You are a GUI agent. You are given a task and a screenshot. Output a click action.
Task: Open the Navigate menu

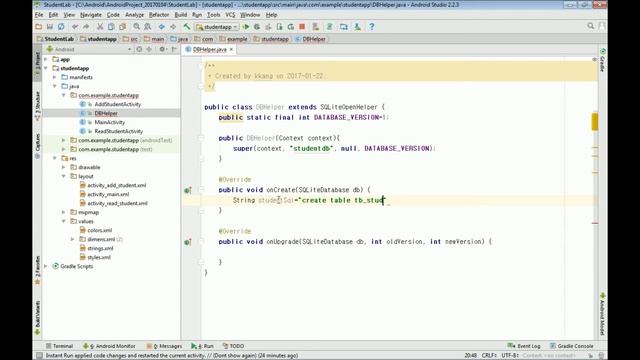pos(91,15)
